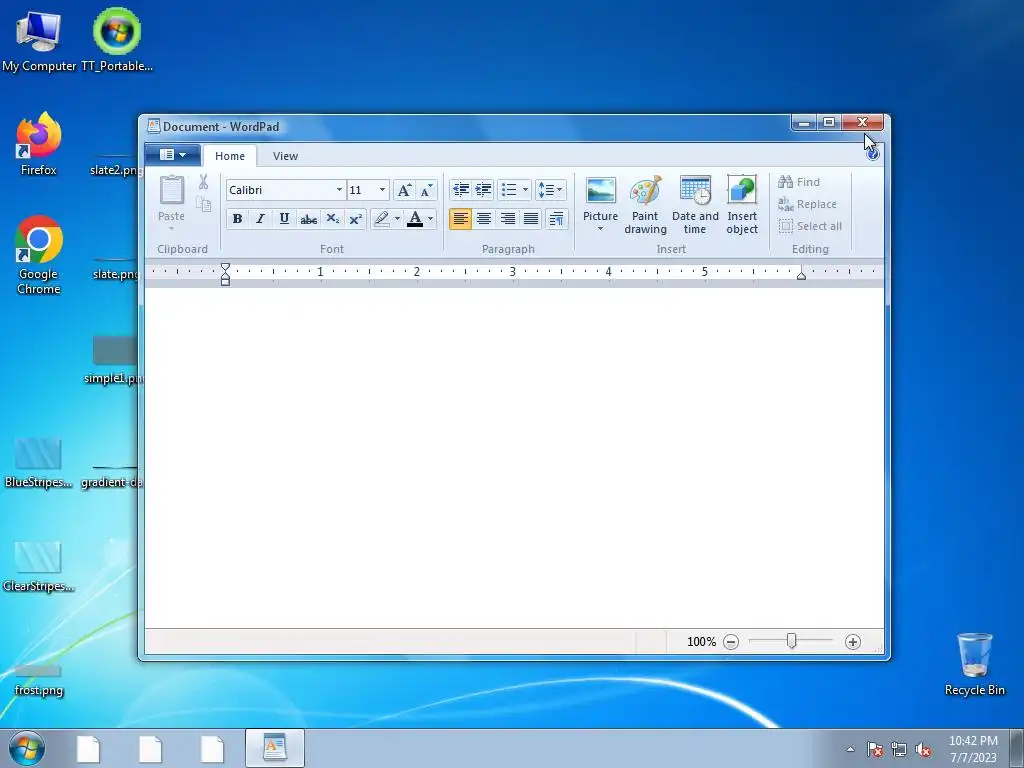1024x768 pixels.
Task: Click the left indent ruler marker
Action: 225,274
